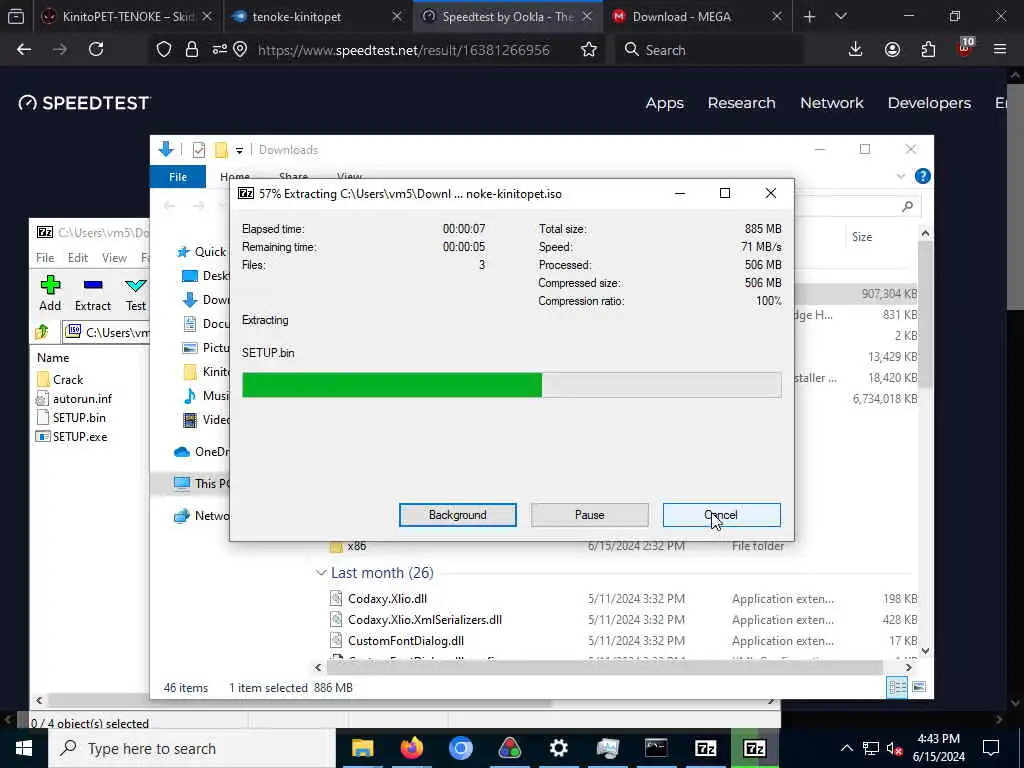Switch to KinitoPET-TENOKE browser tab
Image resolution: width=1024 pixels, height=768 pixels.
(127, 16)
